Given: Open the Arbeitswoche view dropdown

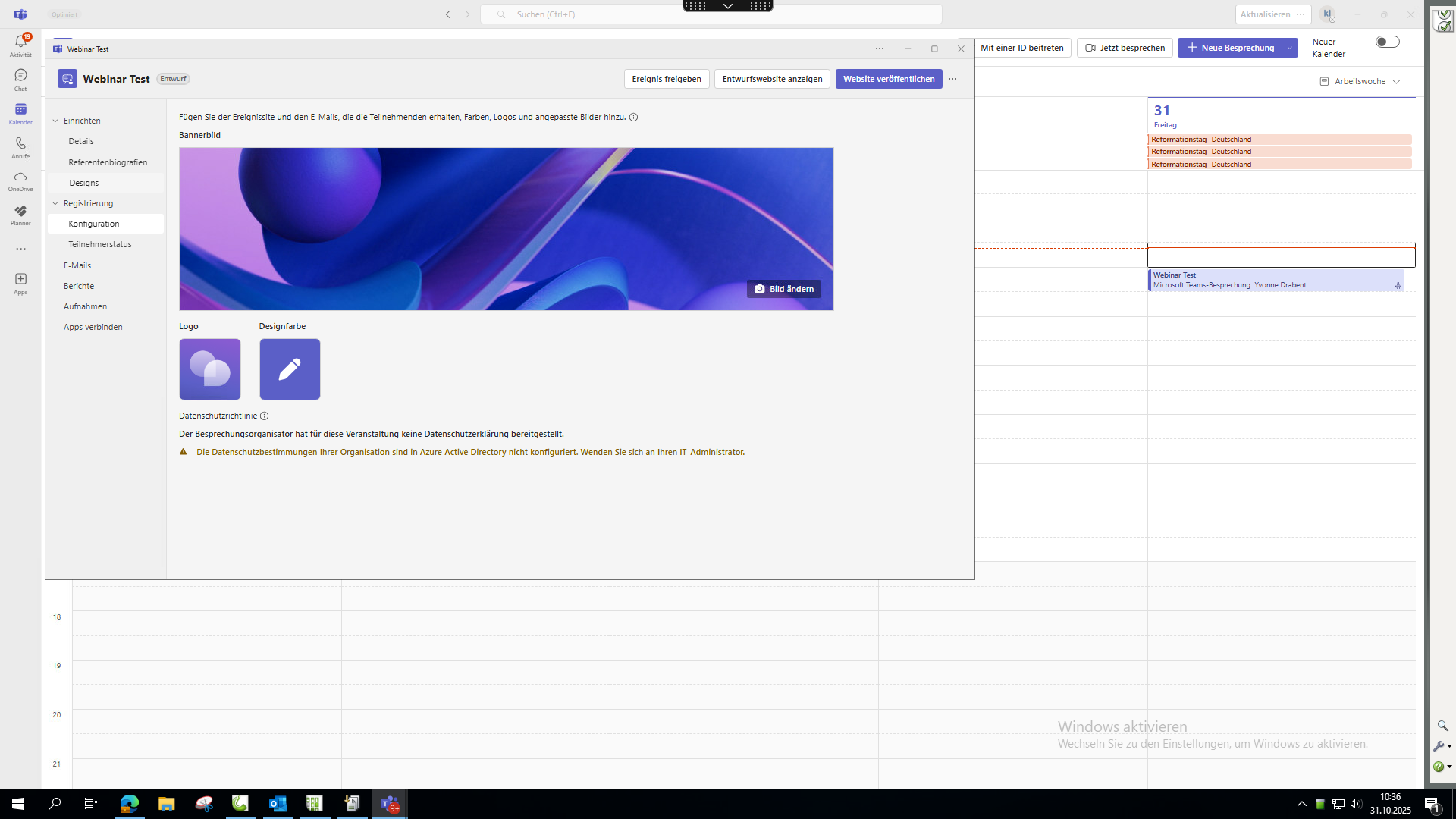Looking at the screenshot, I should pos(1360,81).
